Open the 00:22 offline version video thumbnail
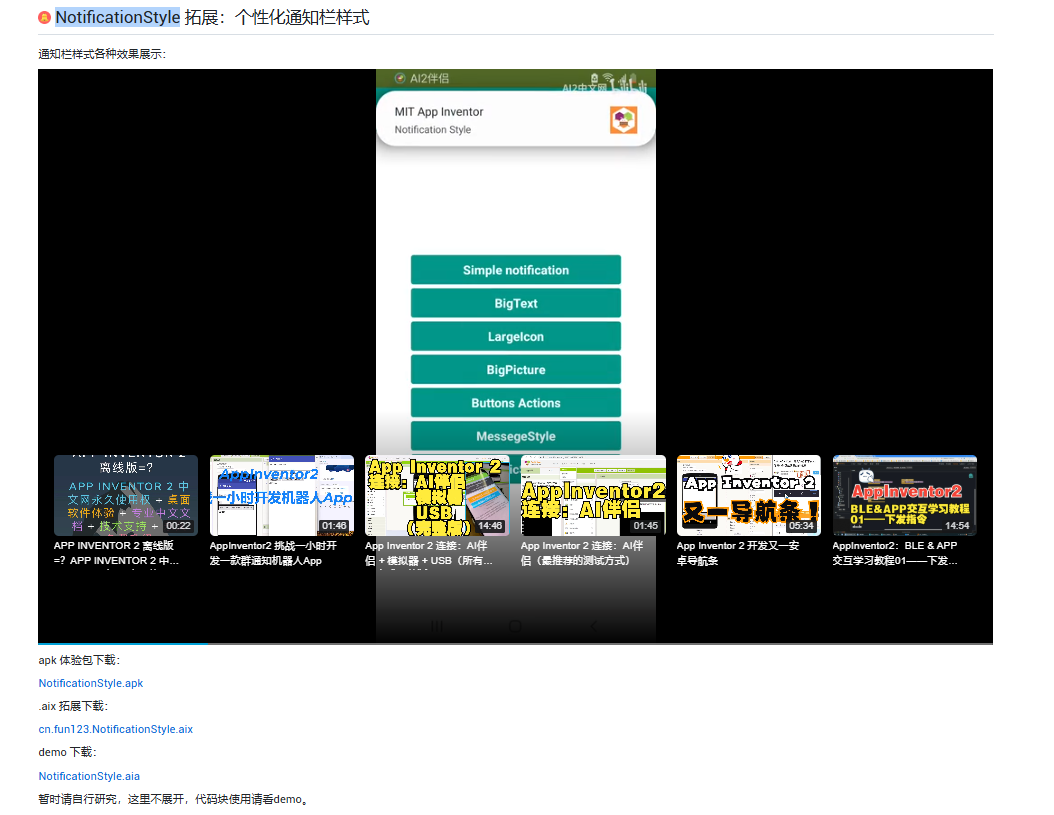The height and width of the screenshot is (815, 1054). (x=126, y=495)
